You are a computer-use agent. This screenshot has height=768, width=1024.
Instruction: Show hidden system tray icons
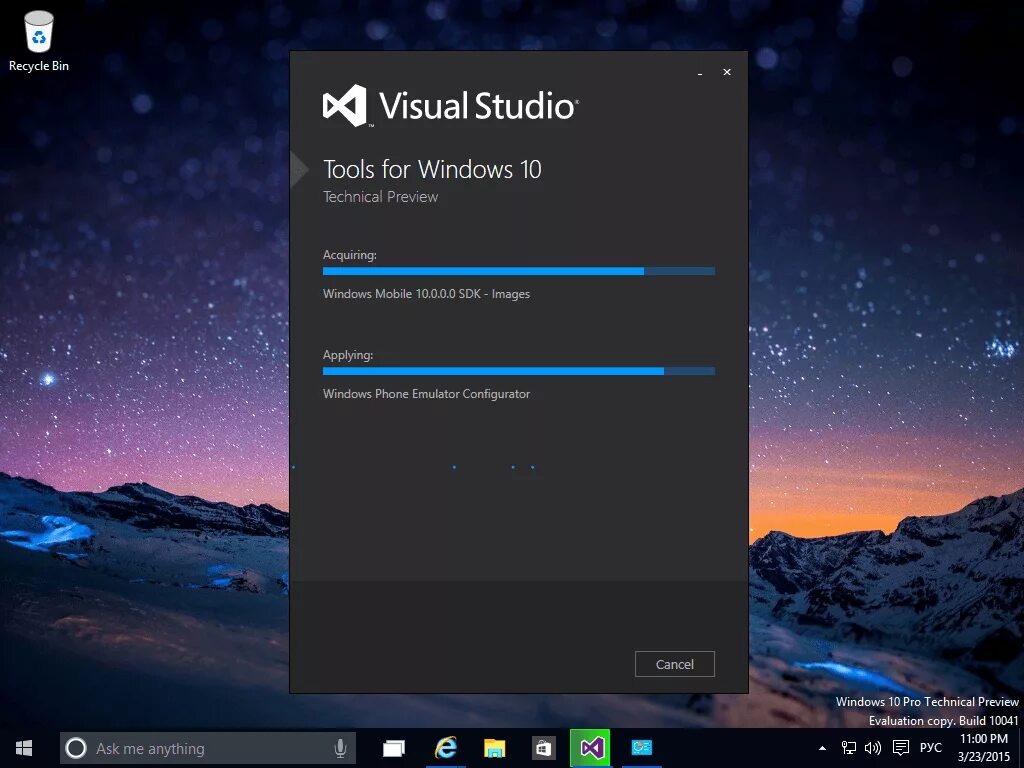(823, 748)
